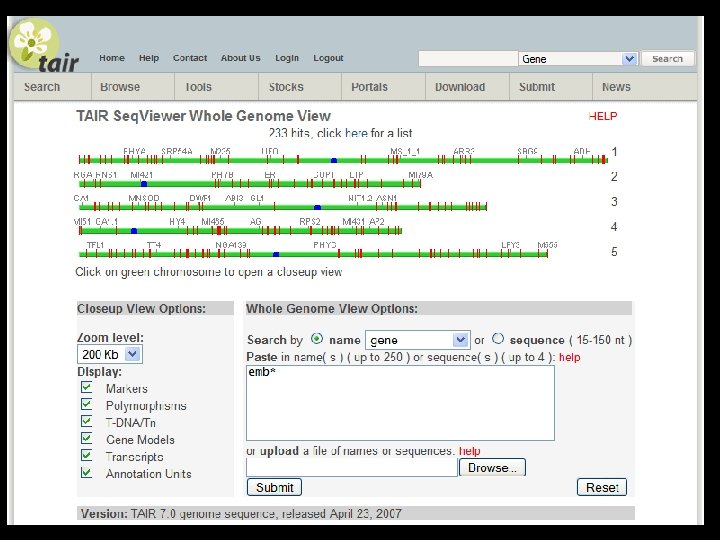The image size is (720, 540).
Task: Click help link beside upload file text
Action: pyautogui.click(x=470, y=451)
